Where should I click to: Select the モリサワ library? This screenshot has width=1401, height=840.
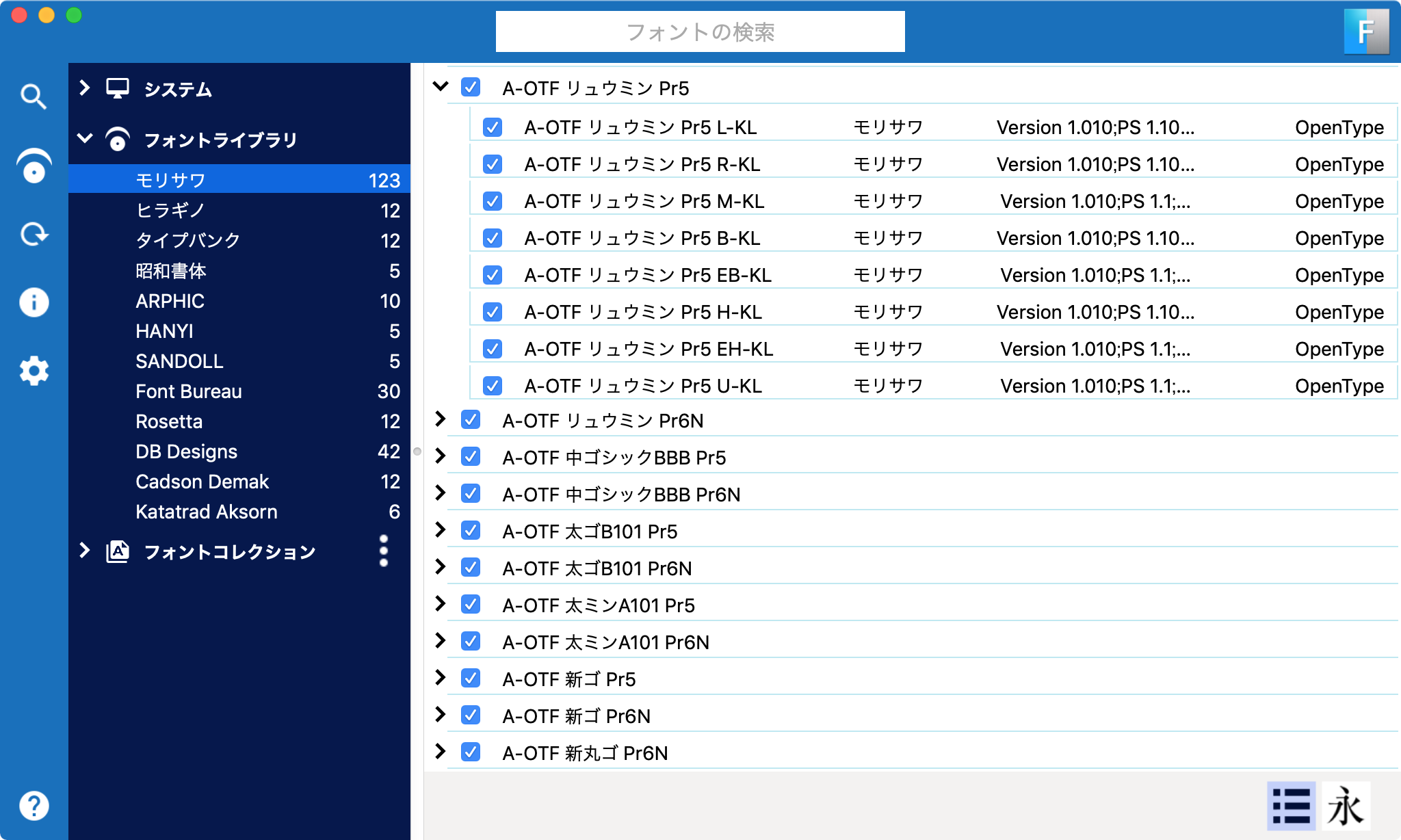pyautogui.click(x=239, y=180)
